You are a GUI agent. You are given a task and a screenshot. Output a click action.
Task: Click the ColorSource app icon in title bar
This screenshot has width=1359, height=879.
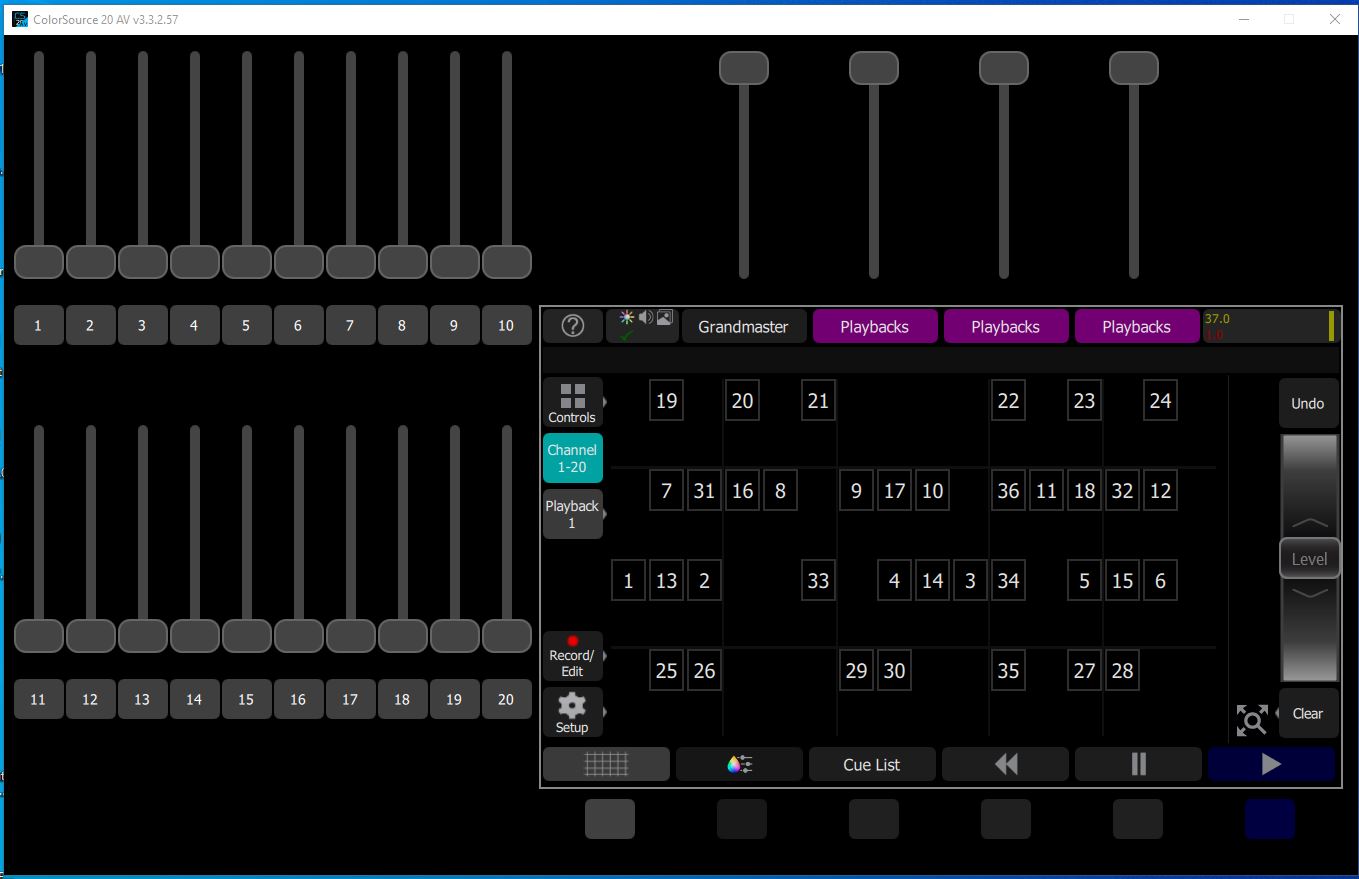(x=20, y=19)
